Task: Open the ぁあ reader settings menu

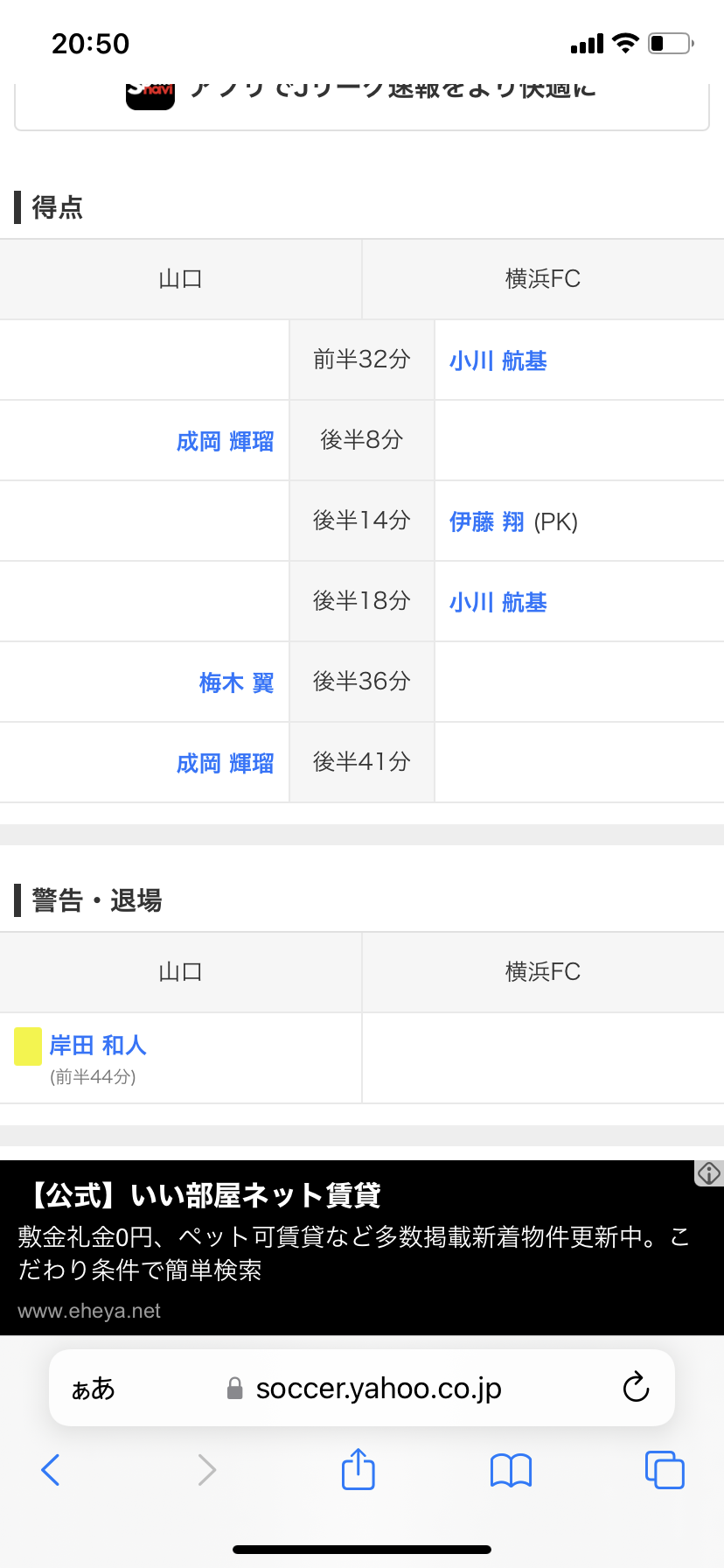Action: coord(93,1389)
